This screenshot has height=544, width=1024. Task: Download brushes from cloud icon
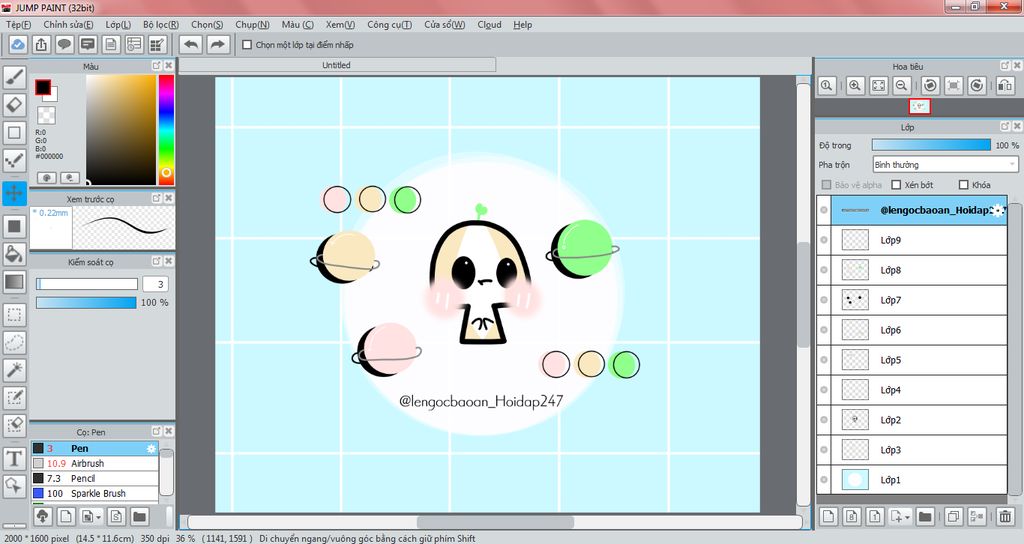pos(42,517)
